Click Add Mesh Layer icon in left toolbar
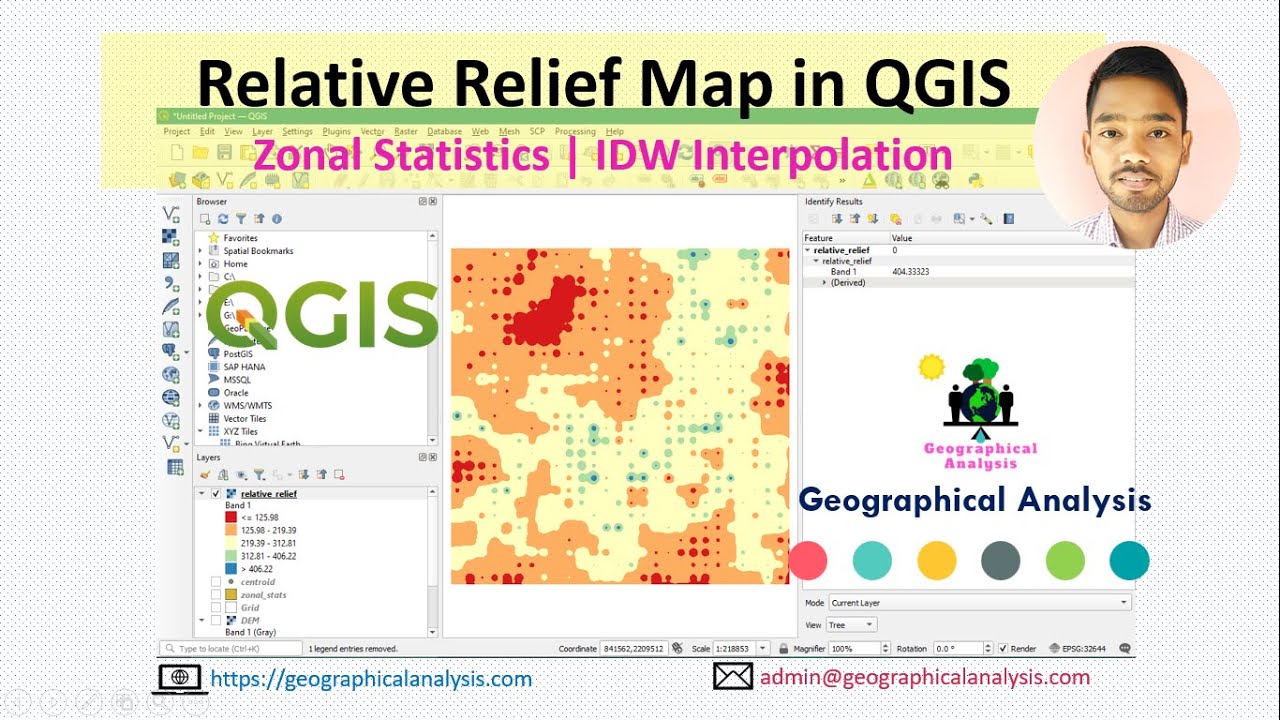The width and height of the screenshot is (1280, 720). point(171,260)
